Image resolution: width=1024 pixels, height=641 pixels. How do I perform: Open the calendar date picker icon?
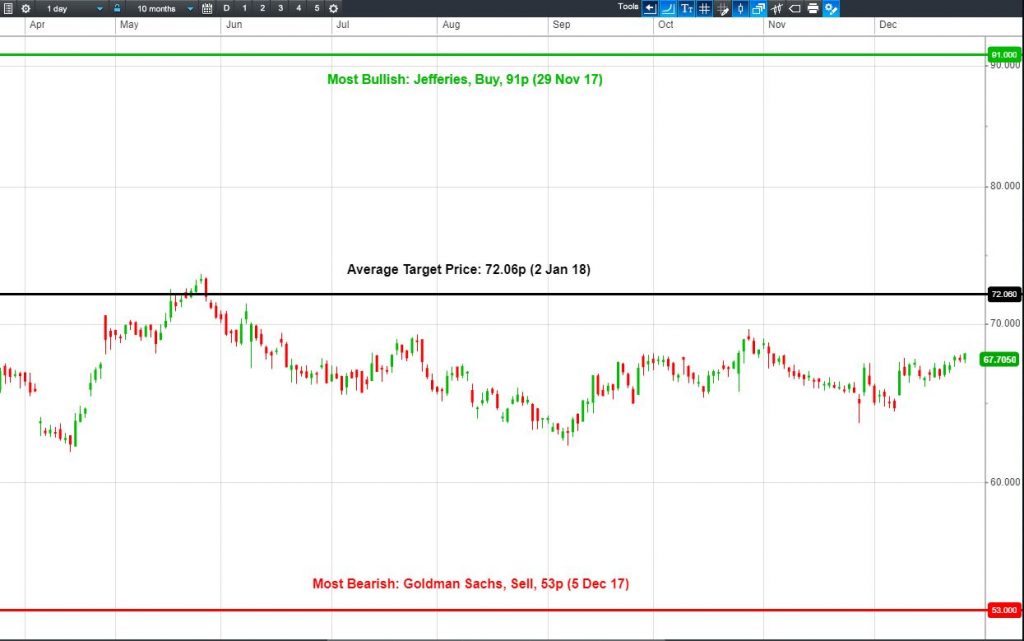207,8
